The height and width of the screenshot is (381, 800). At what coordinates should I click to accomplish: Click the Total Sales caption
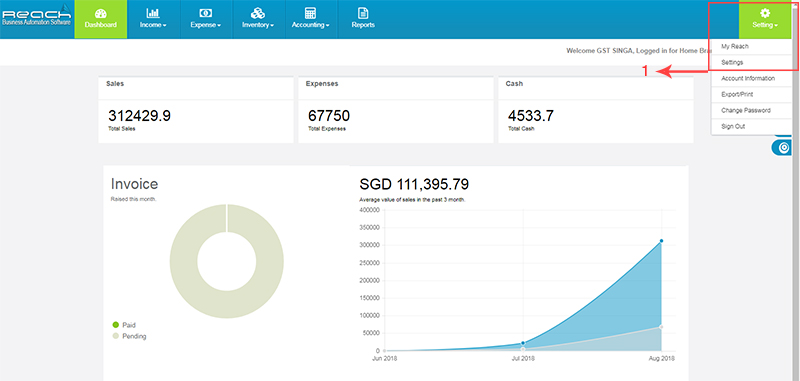(x=122, y=129)
